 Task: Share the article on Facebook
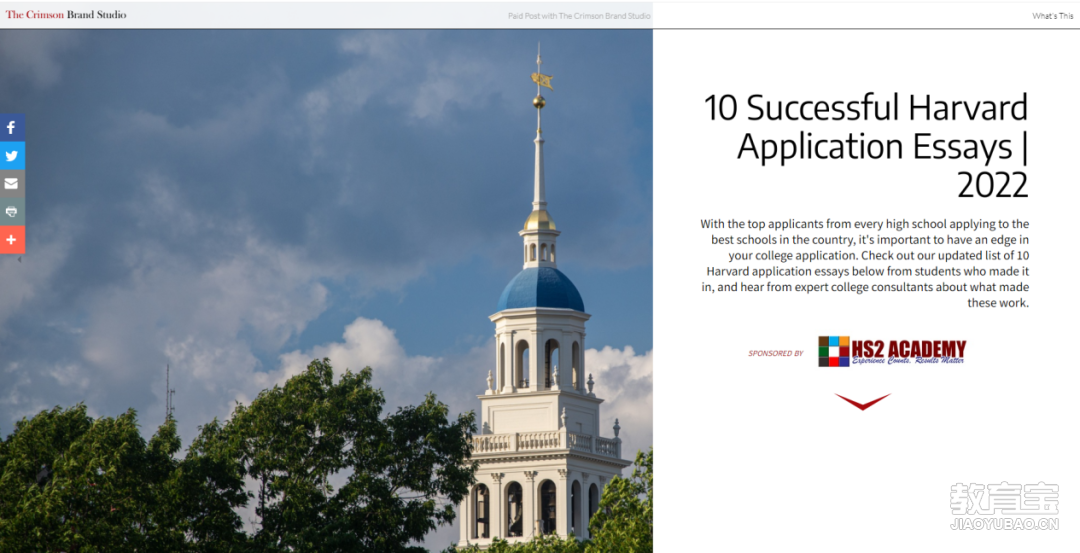[x=12, y=127]
